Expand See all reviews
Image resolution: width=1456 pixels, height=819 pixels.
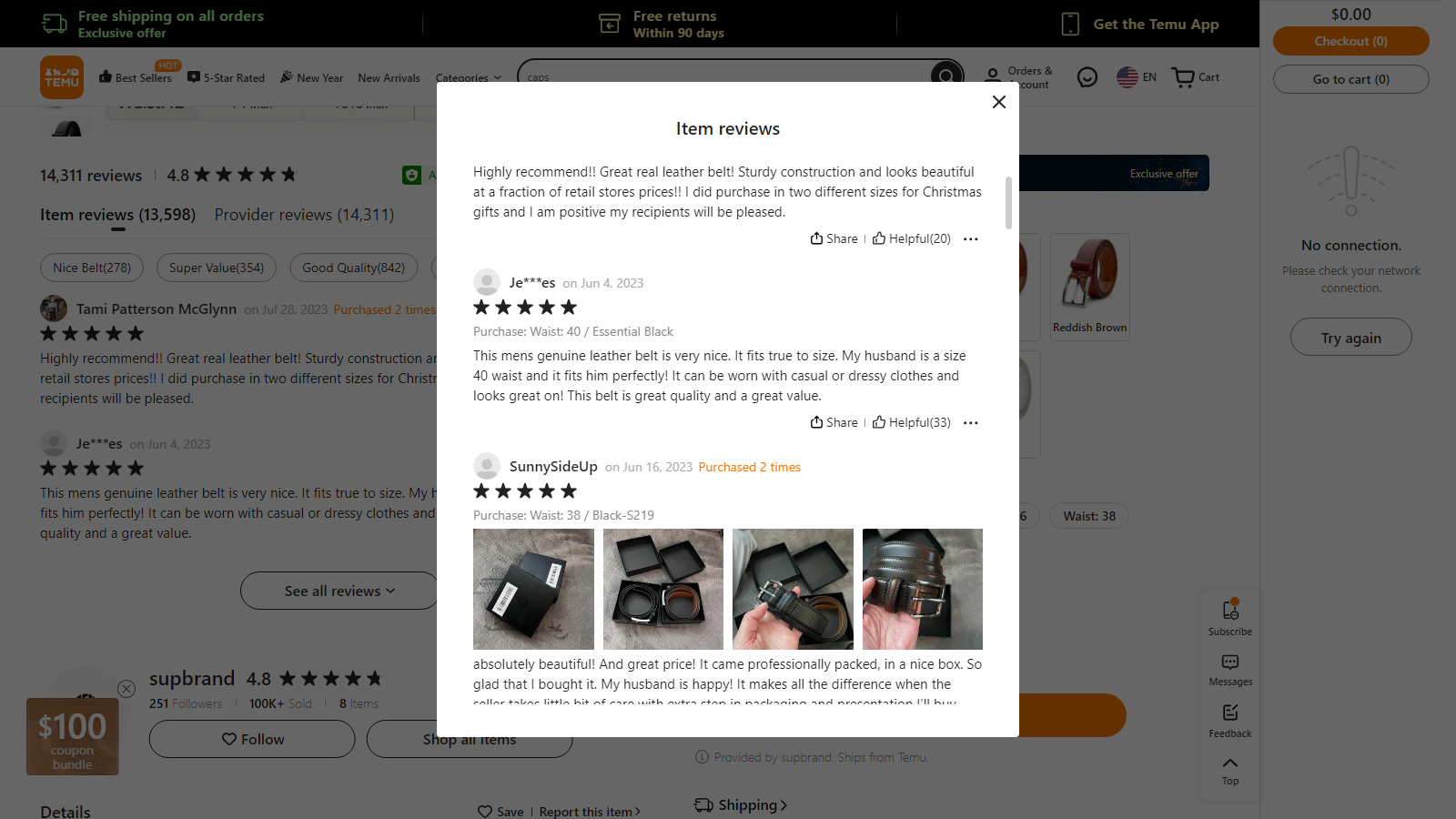[339, 591]
